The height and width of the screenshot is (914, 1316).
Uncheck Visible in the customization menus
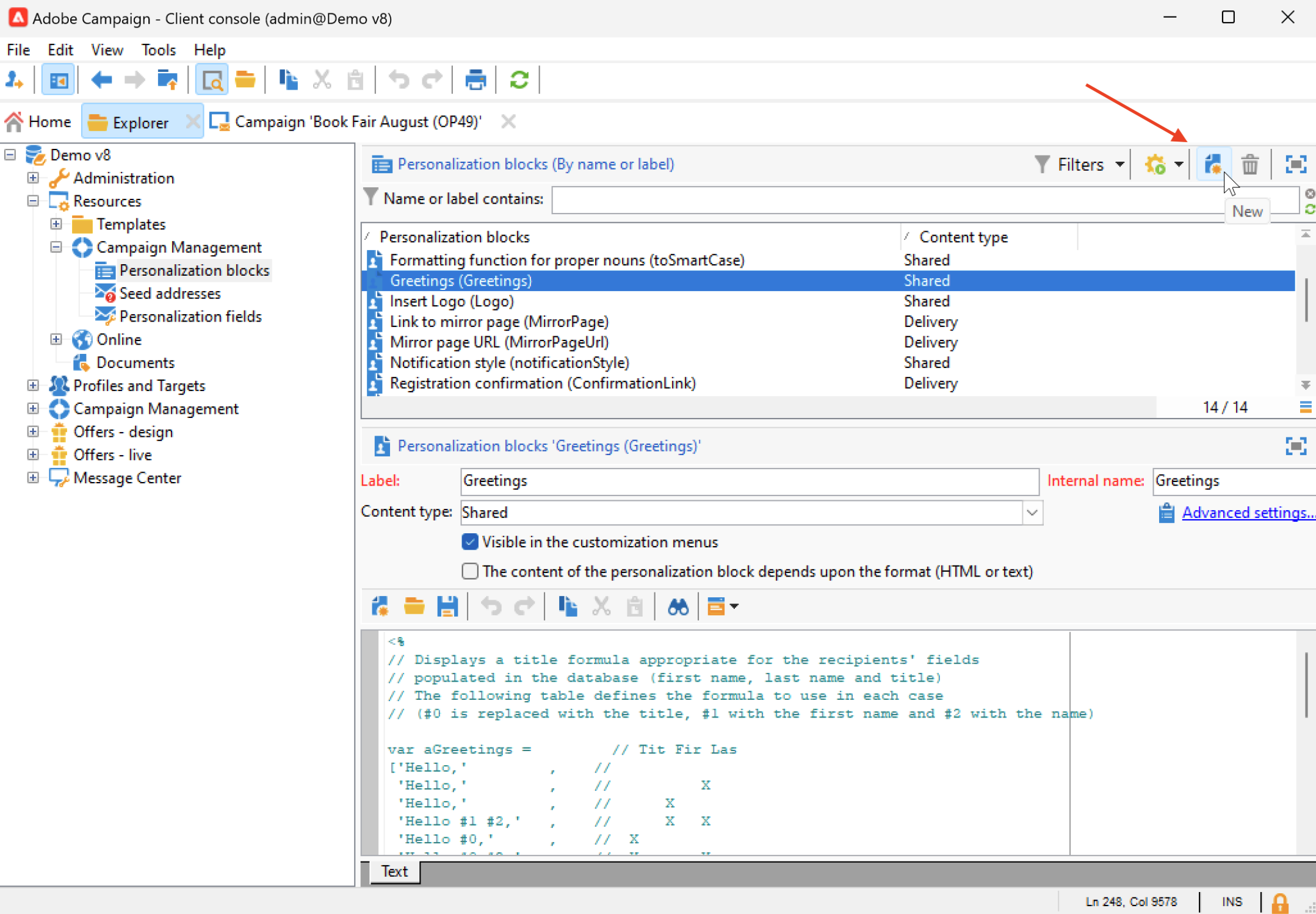470,542
